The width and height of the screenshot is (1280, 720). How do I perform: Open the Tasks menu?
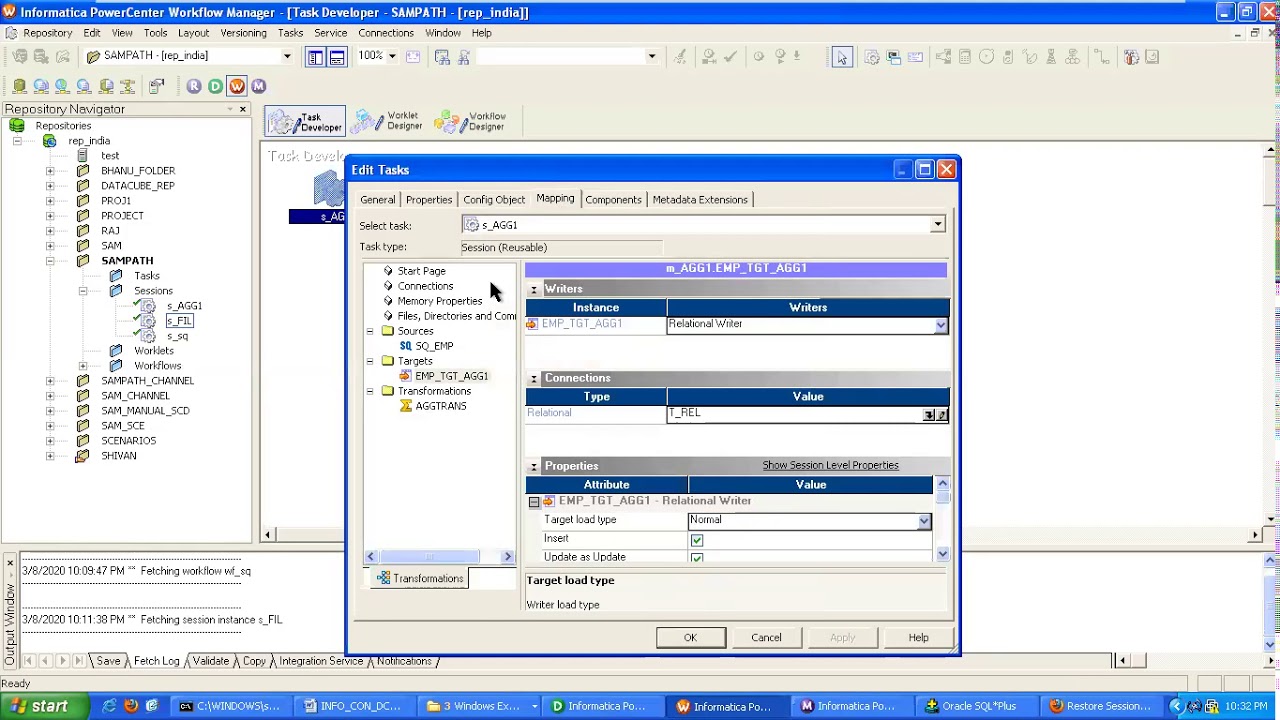290,33
